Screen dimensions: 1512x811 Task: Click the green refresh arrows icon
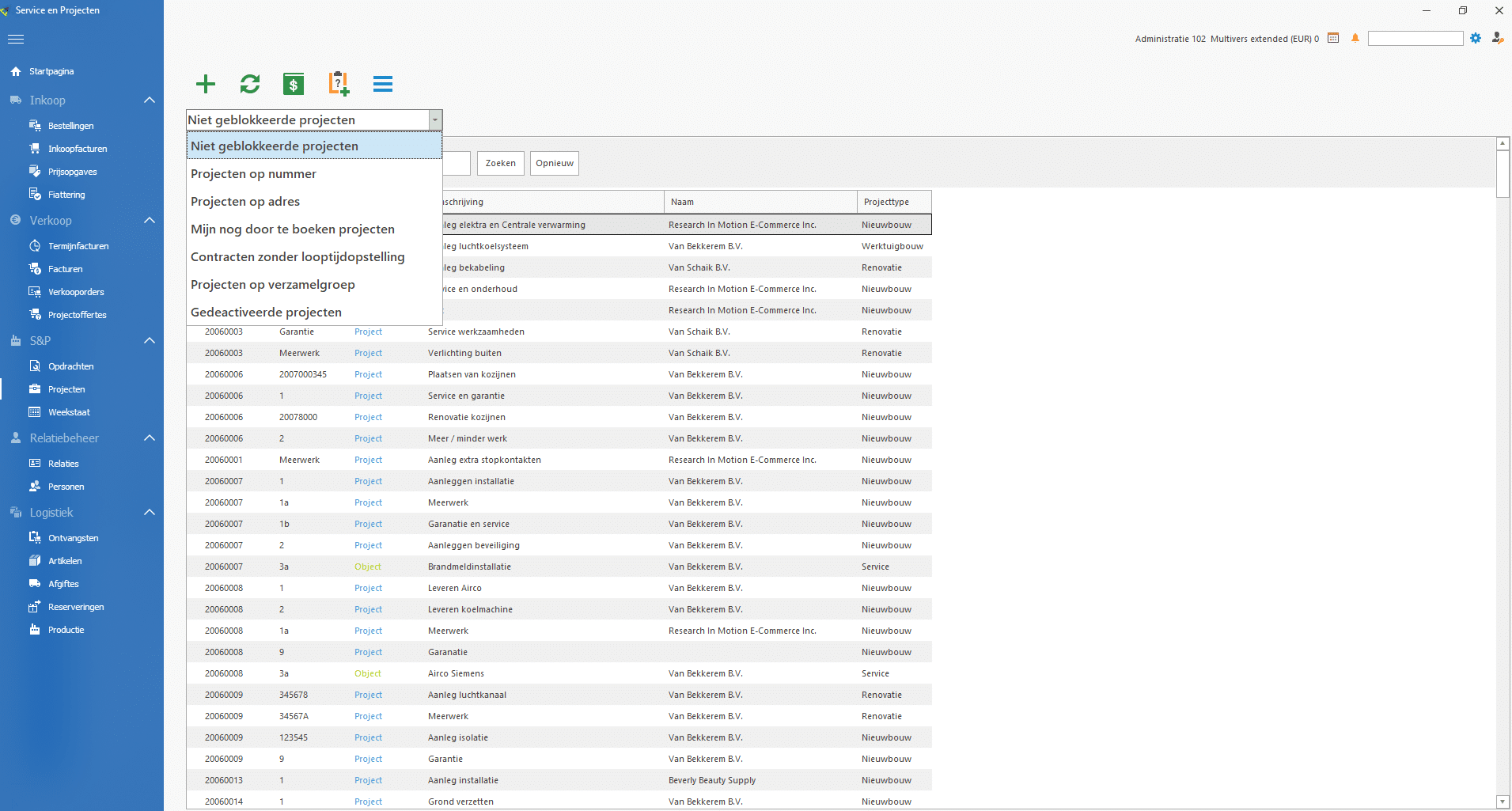tap(250, 84)
